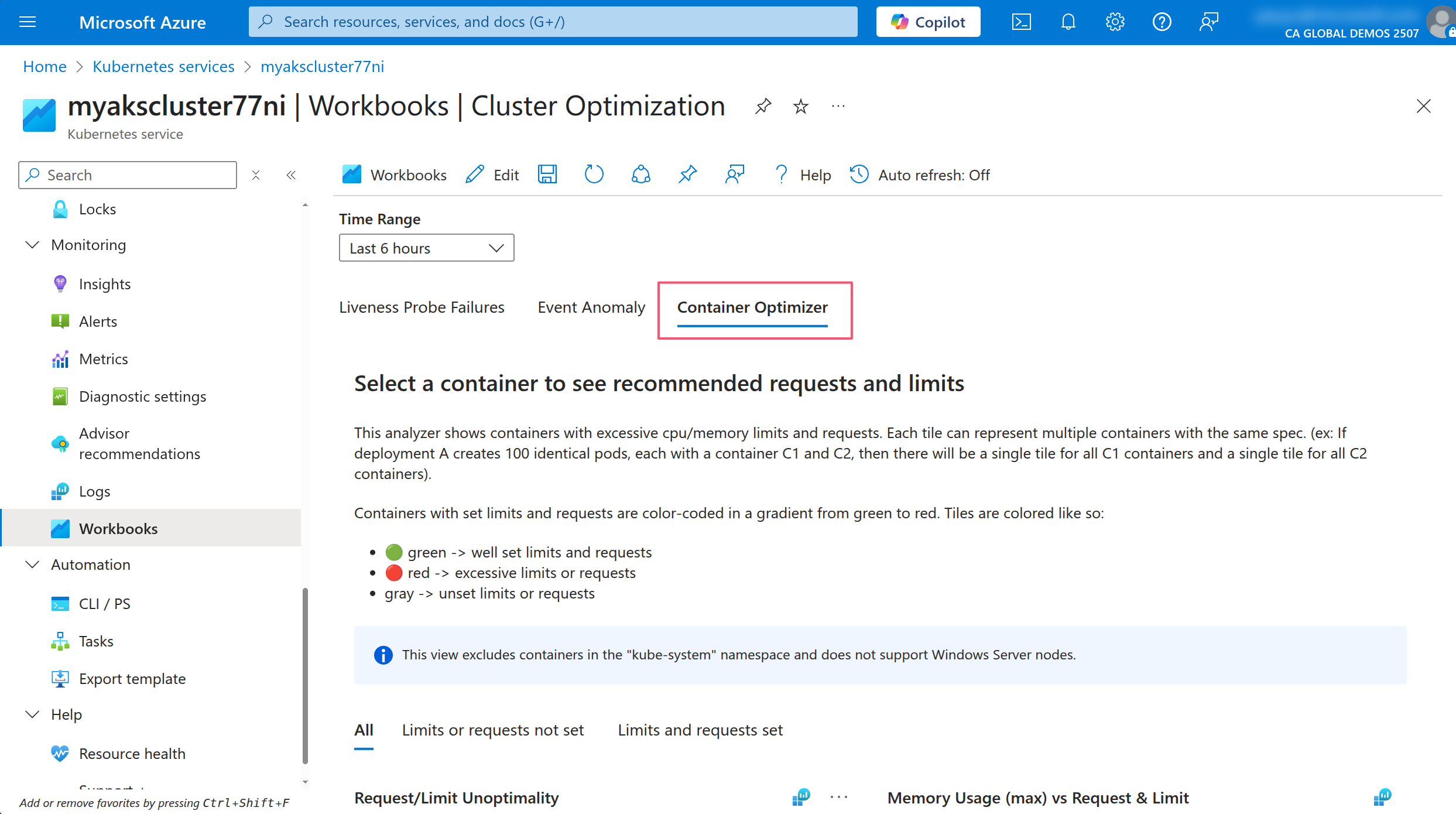
Task: Click sidebar scrollbar up arrow
Action: [305, 205]
